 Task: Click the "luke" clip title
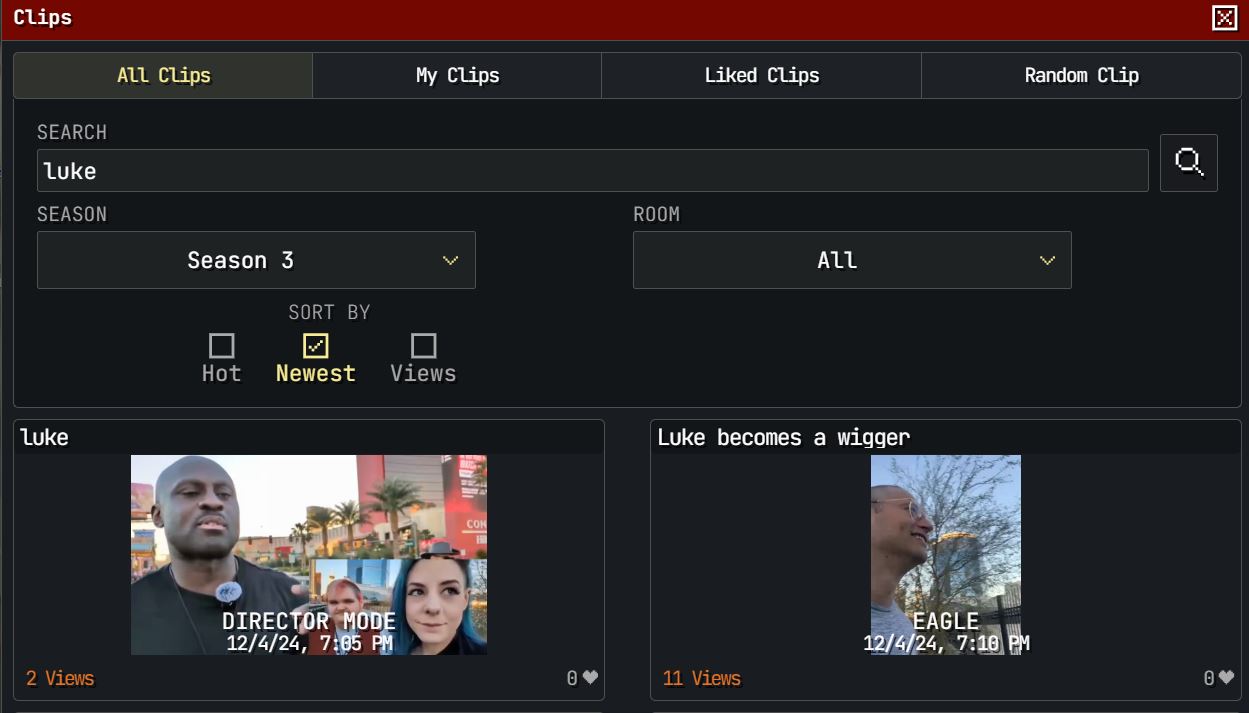[x=45, y=437]
